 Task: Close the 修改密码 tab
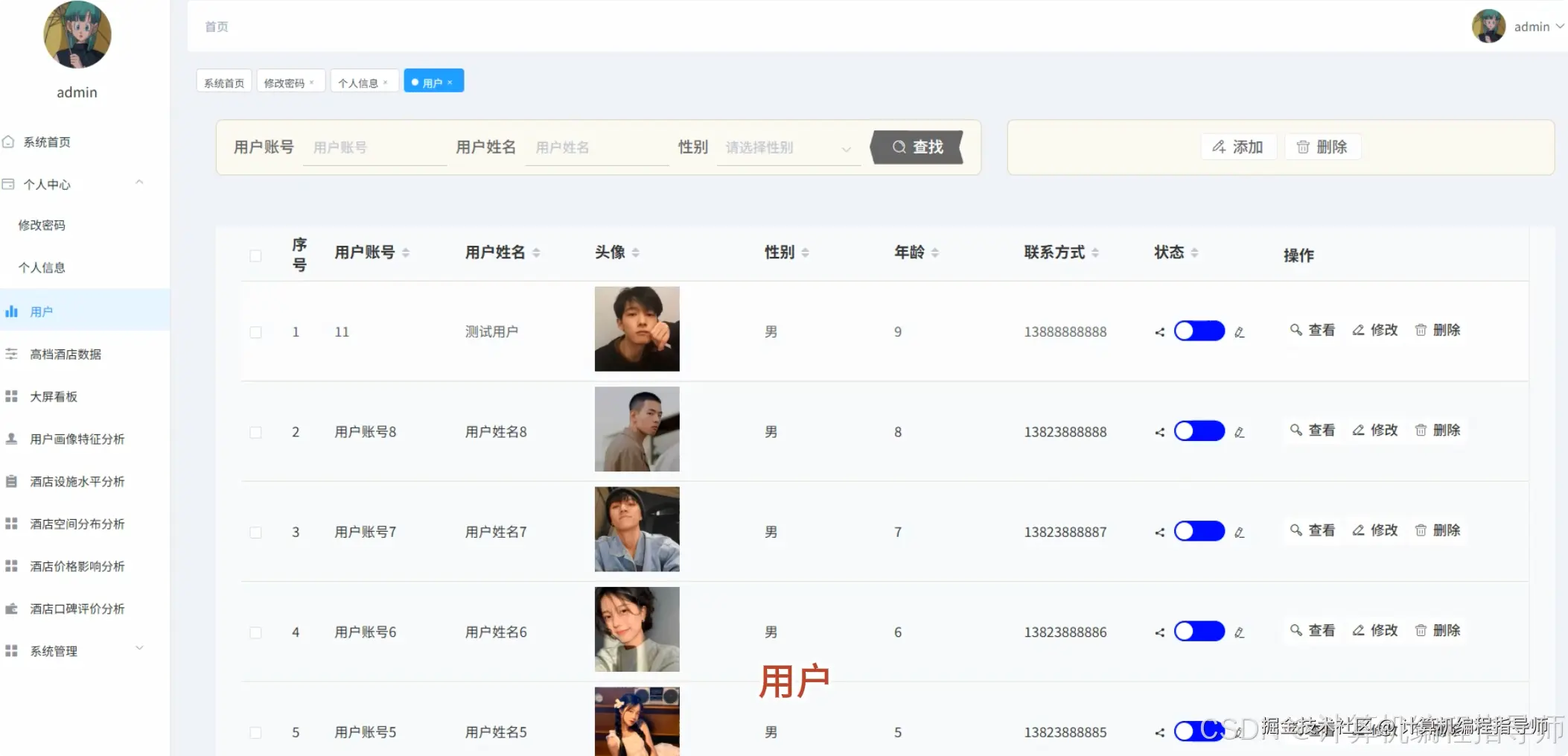coord(312,83)
